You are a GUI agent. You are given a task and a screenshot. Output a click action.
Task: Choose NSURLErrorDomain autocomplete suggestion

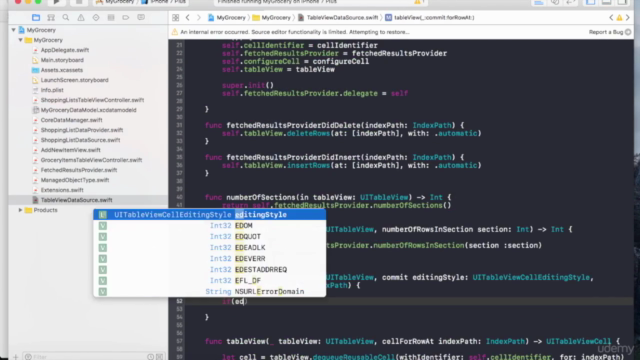pyautogui.click(x=209, y=291)
